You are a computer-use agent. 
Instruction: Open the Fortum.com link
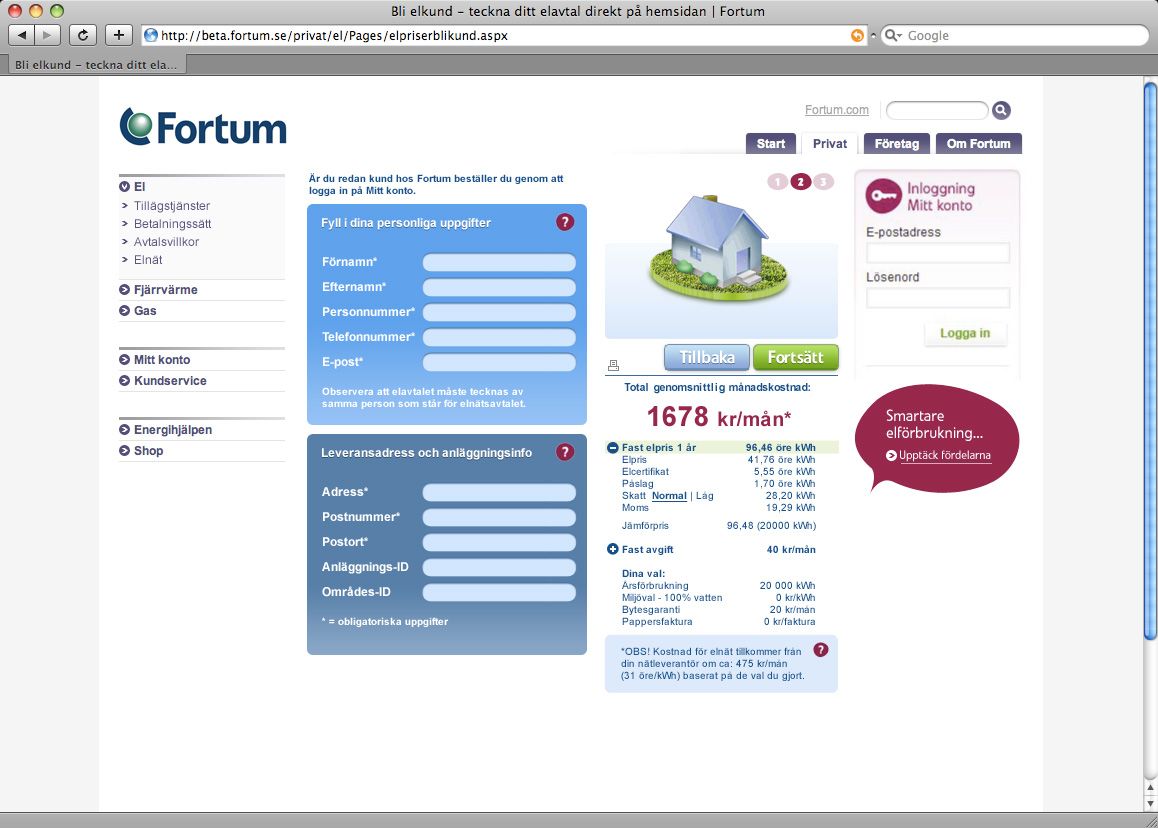pyautogui.click(x=837, y=110)
